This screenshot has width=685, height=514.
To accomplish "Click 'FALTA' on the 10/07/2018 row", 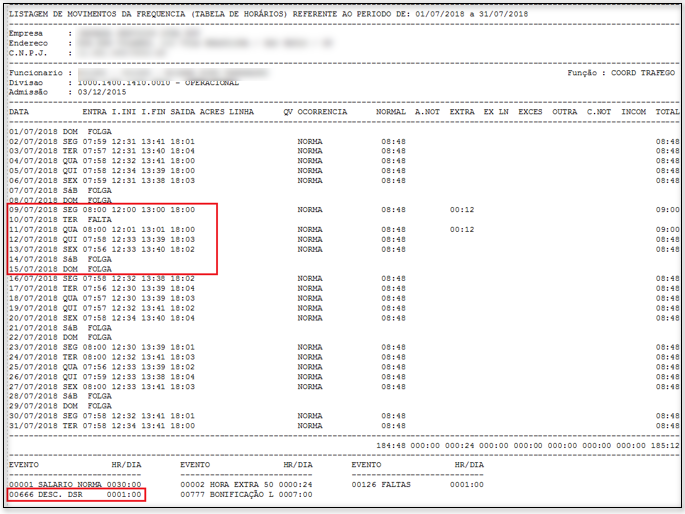I will 100,220.
